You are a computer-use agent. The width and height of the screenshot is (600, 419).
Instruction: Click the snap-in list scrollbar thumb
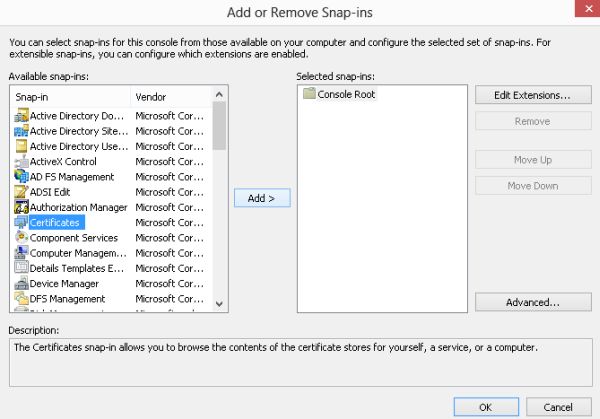point(219,126)
